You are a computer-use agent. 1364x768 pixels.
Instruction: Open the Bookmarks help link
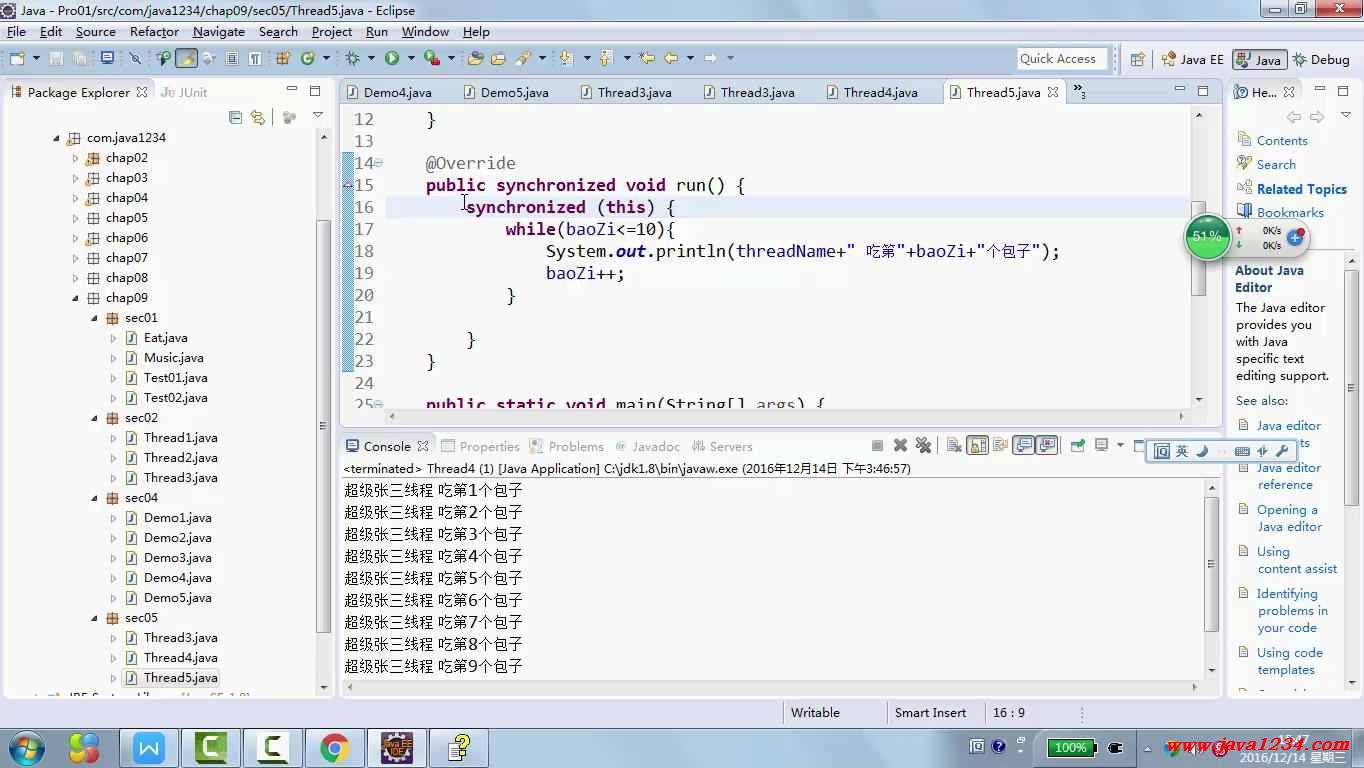(x=1290, y=212)
